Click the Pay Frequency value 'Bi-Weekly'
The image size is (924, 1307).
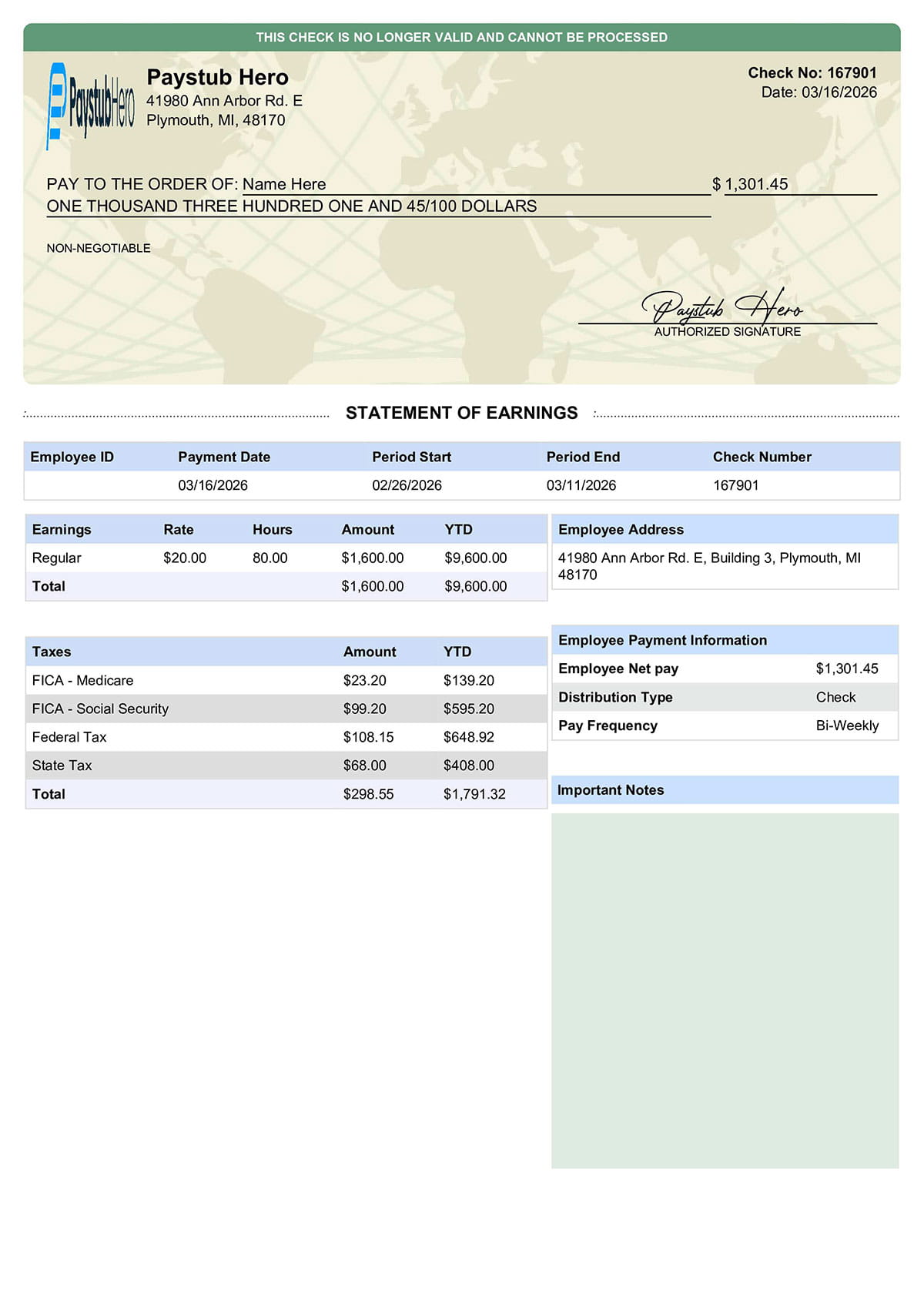point(847,726)
